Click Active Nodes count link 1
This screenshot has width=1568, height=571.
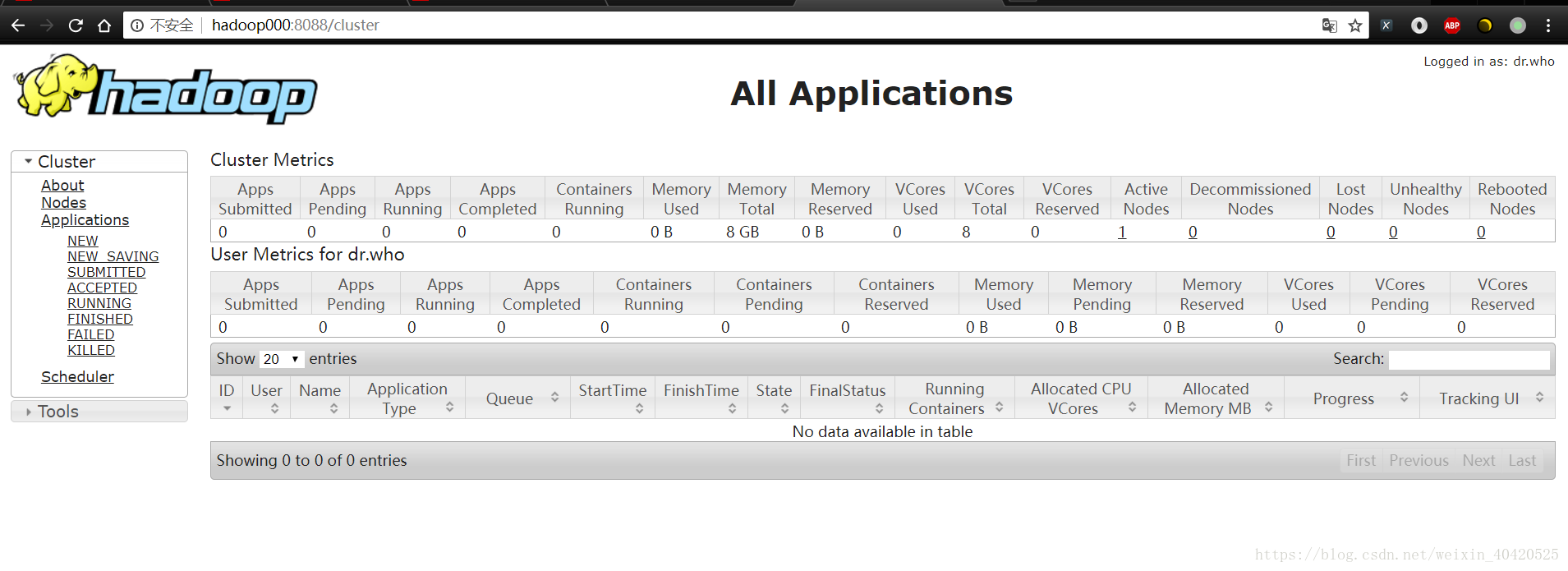tap(1122, 232)
